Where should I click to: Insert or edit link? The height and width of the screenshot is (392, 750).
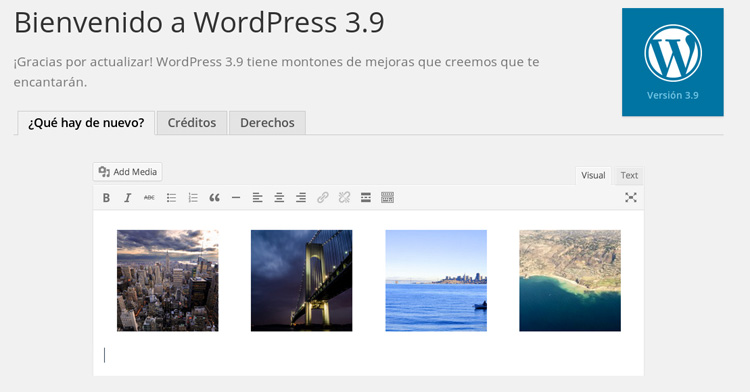point(322,197)
